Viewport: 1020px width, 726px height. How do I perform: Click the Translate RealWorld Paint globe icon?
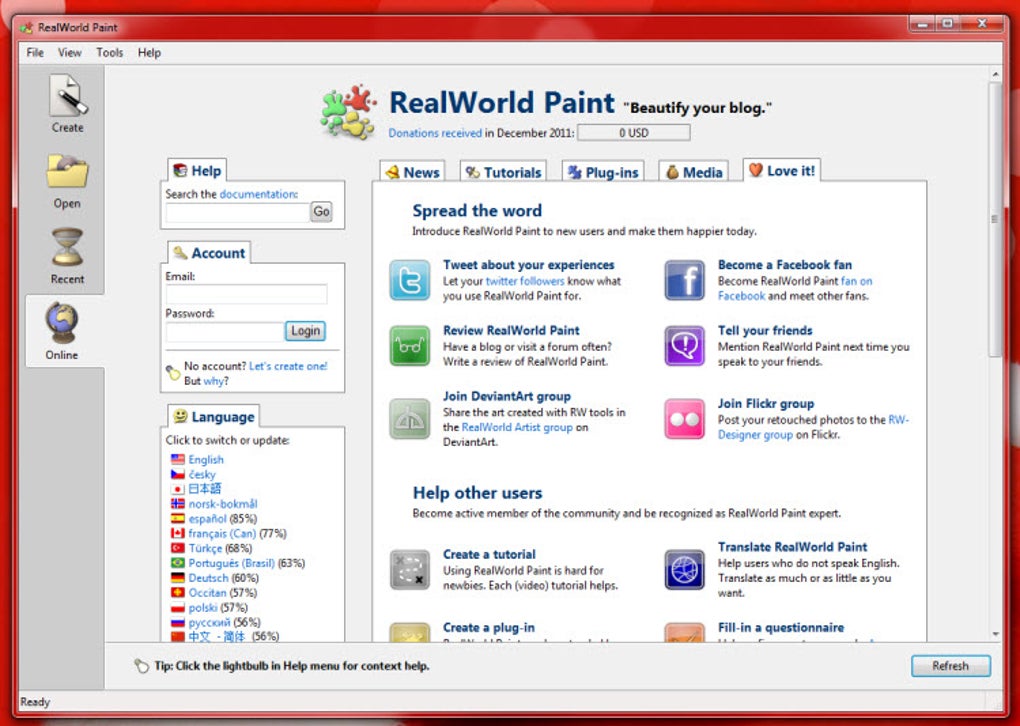pos(685,569)
